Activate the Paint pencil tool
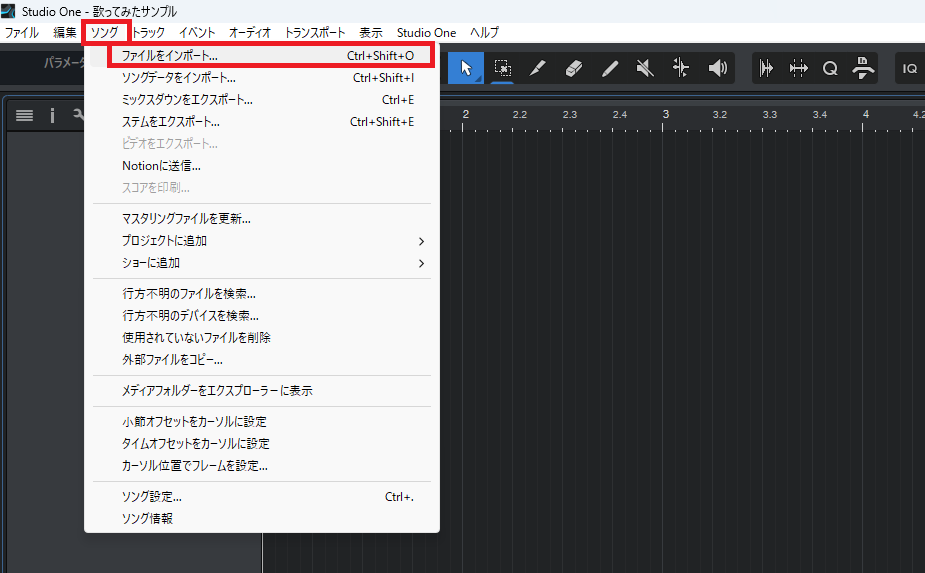This screenshot has height=573, width=925. (x=610, y=68)
